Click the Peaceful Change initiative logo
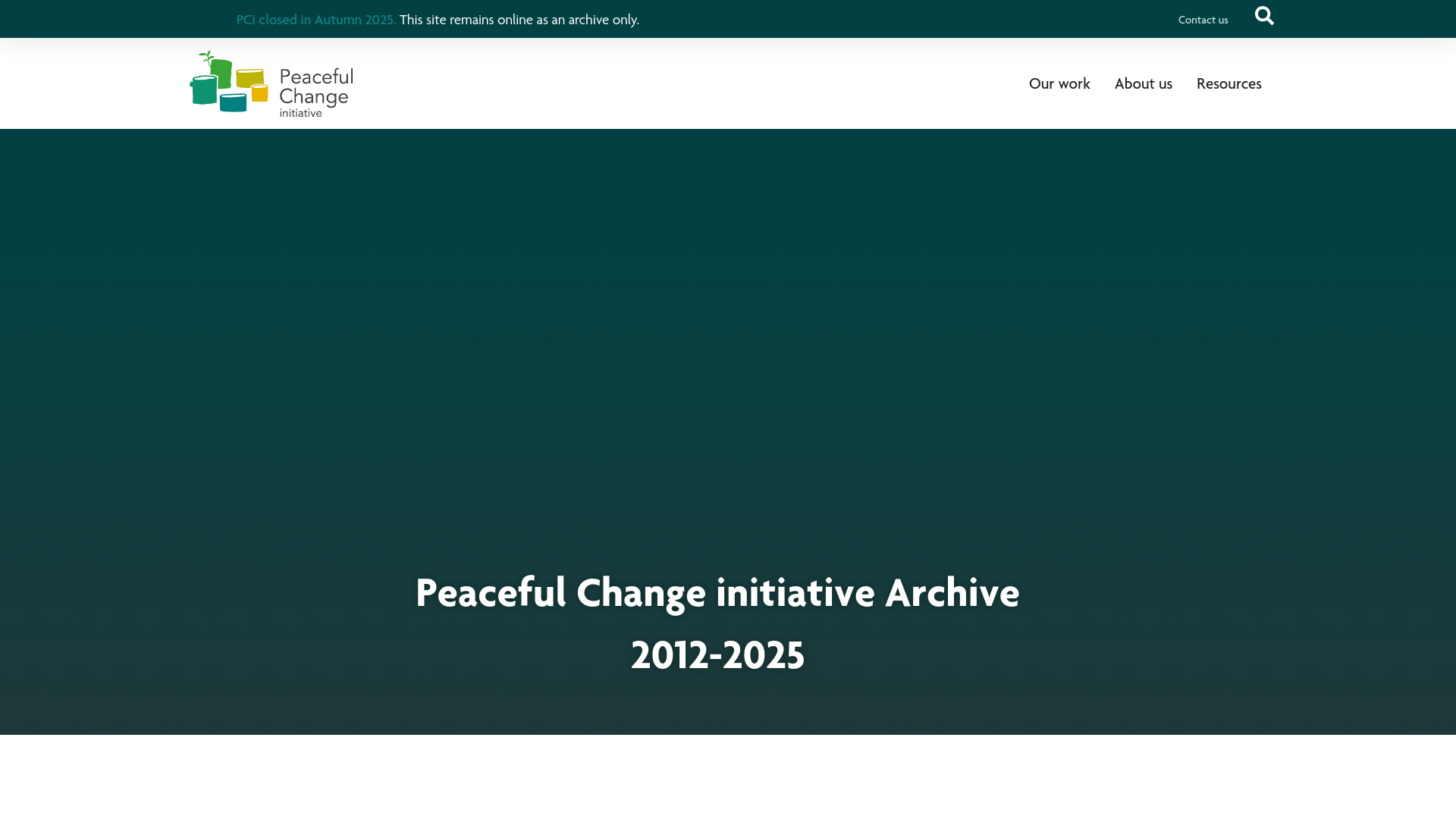The height and width of the screenshot is (819, 1456). (x=271, y=84)
